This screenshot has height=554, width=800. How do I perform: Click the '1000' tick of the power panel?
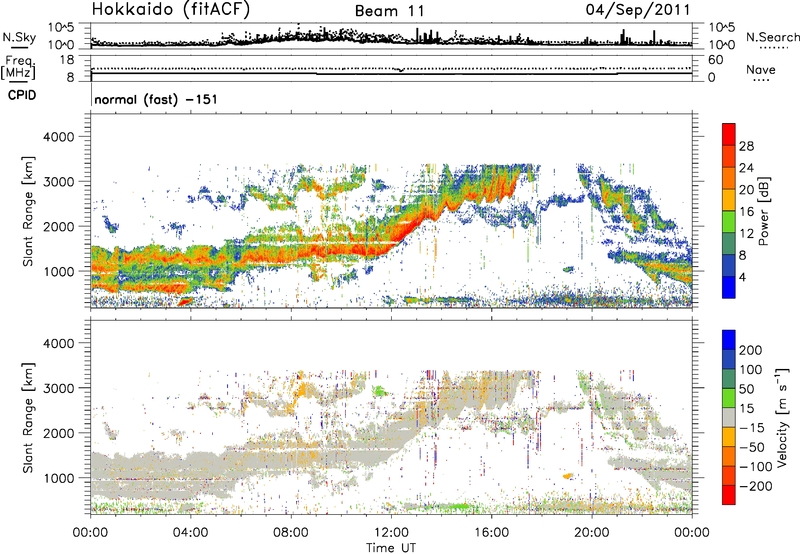[58, 271]
